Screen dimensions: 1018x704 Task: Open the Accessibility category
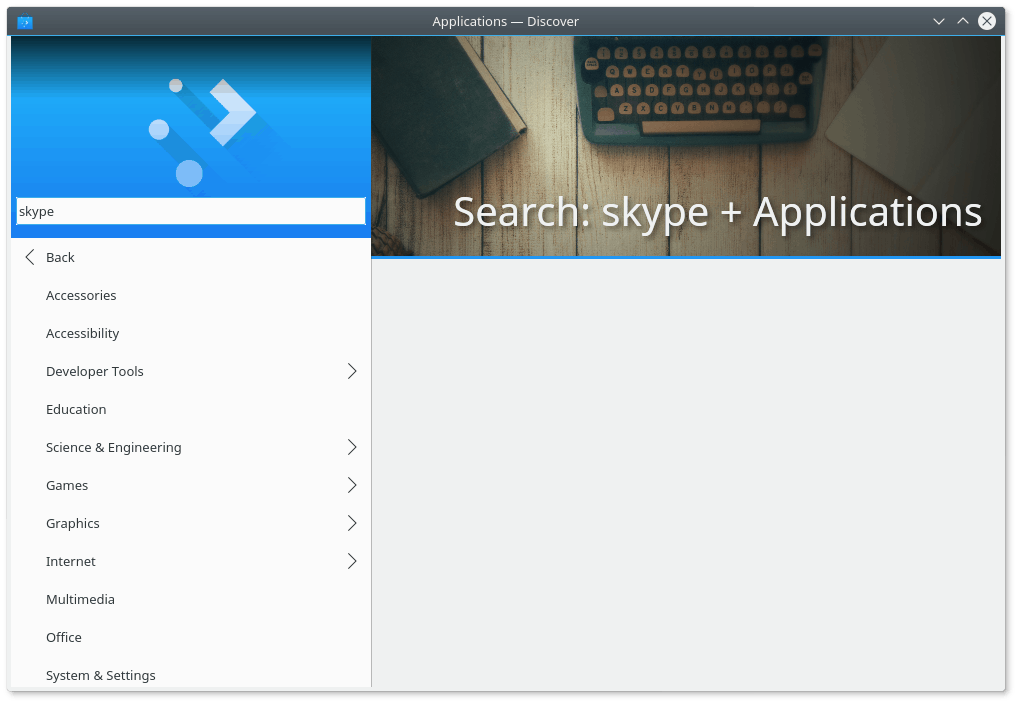[191, 333]
